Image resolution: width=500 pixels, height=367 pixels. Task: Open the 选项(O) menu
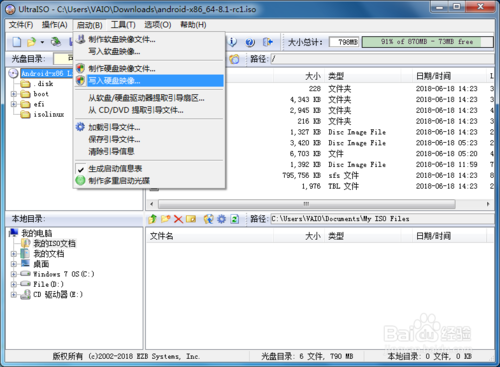pyautogui.click(x=158, y=25)
